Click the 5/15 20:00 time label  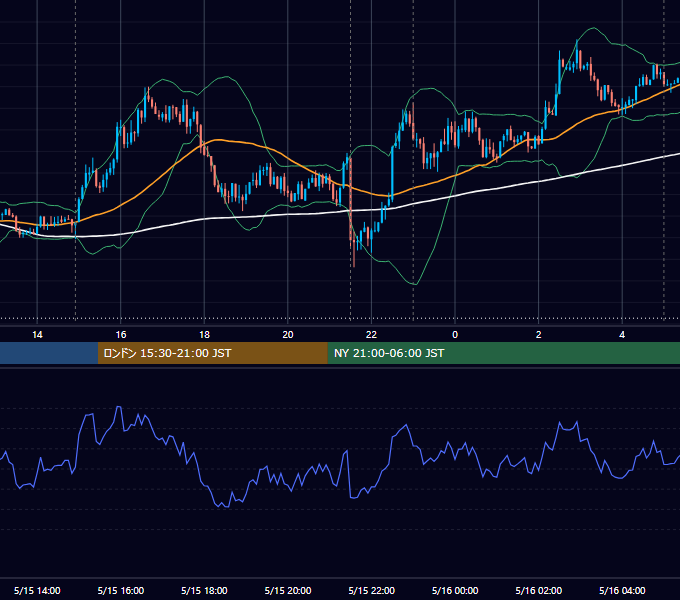pyautogui.click(x=288, y=590)
